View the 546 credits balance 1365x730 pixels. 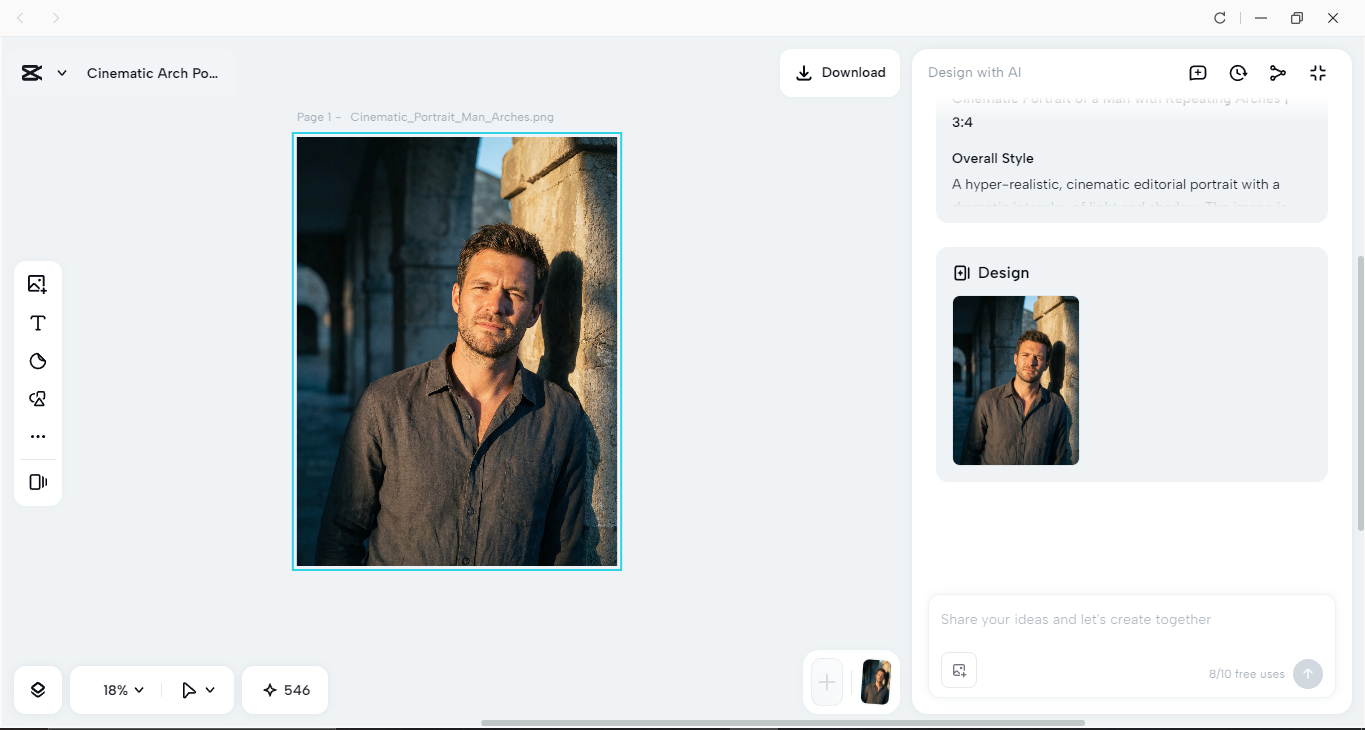[285, 690]
